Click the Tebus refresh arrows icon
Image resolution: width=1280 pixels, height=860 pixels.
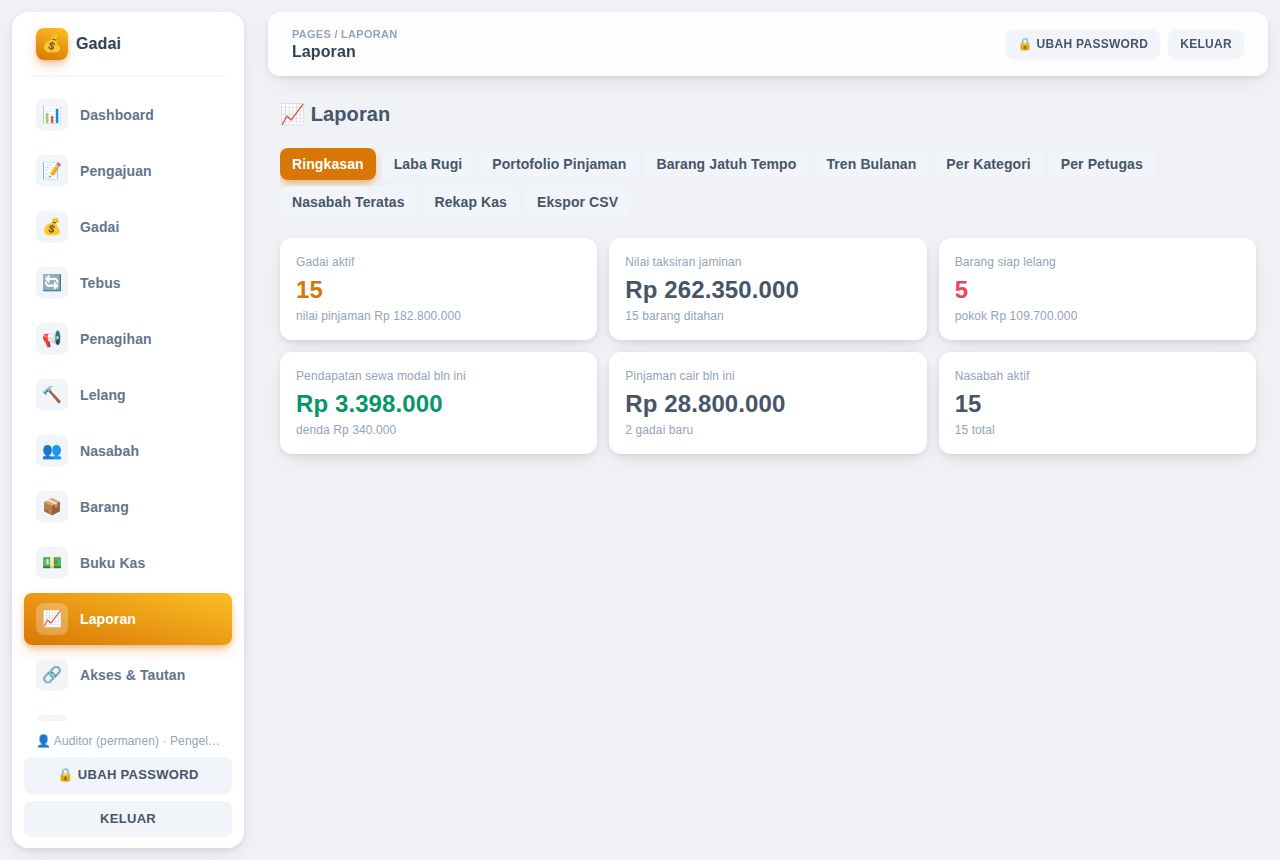pos(52,283)
